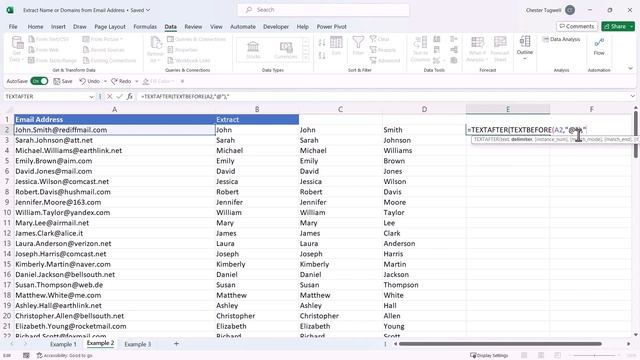Click From Text/CSV in Get & Transform
This screenshot has height=360, width=640.
[49, 39]
